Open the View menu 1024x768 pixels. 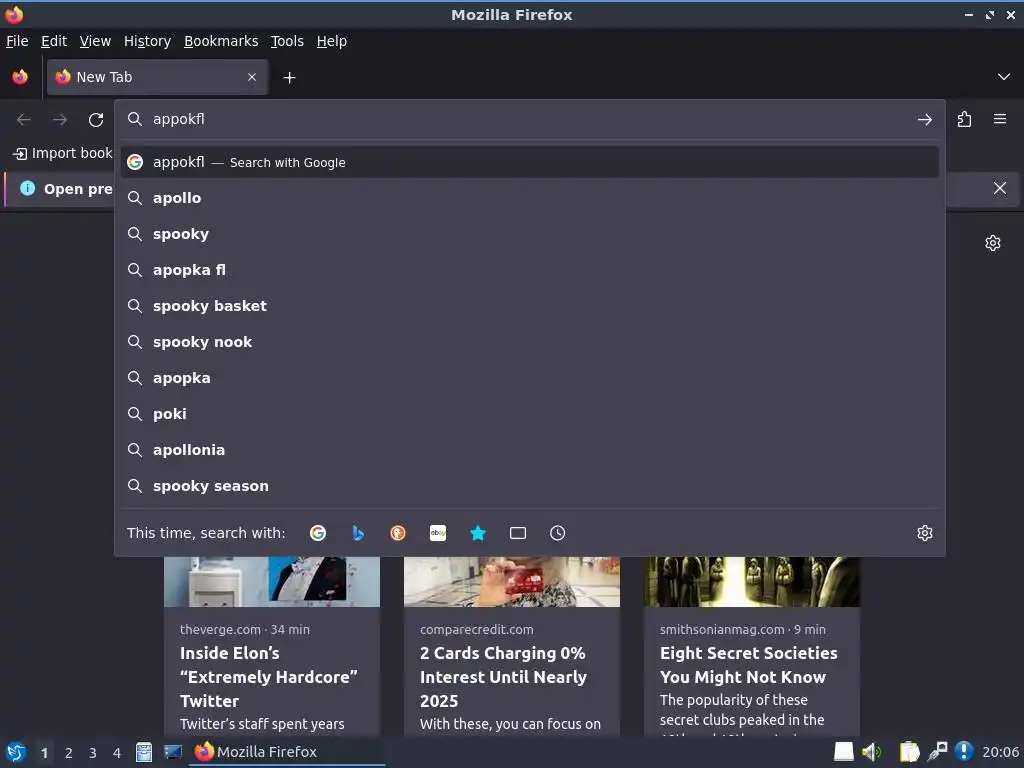[95, 41]
